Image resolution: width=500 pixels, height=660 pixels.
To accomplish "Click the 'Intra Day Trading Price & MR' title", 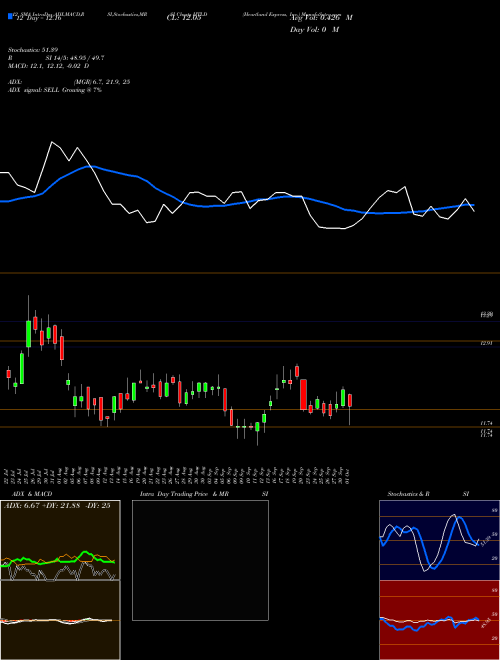I will pos(184,494).
